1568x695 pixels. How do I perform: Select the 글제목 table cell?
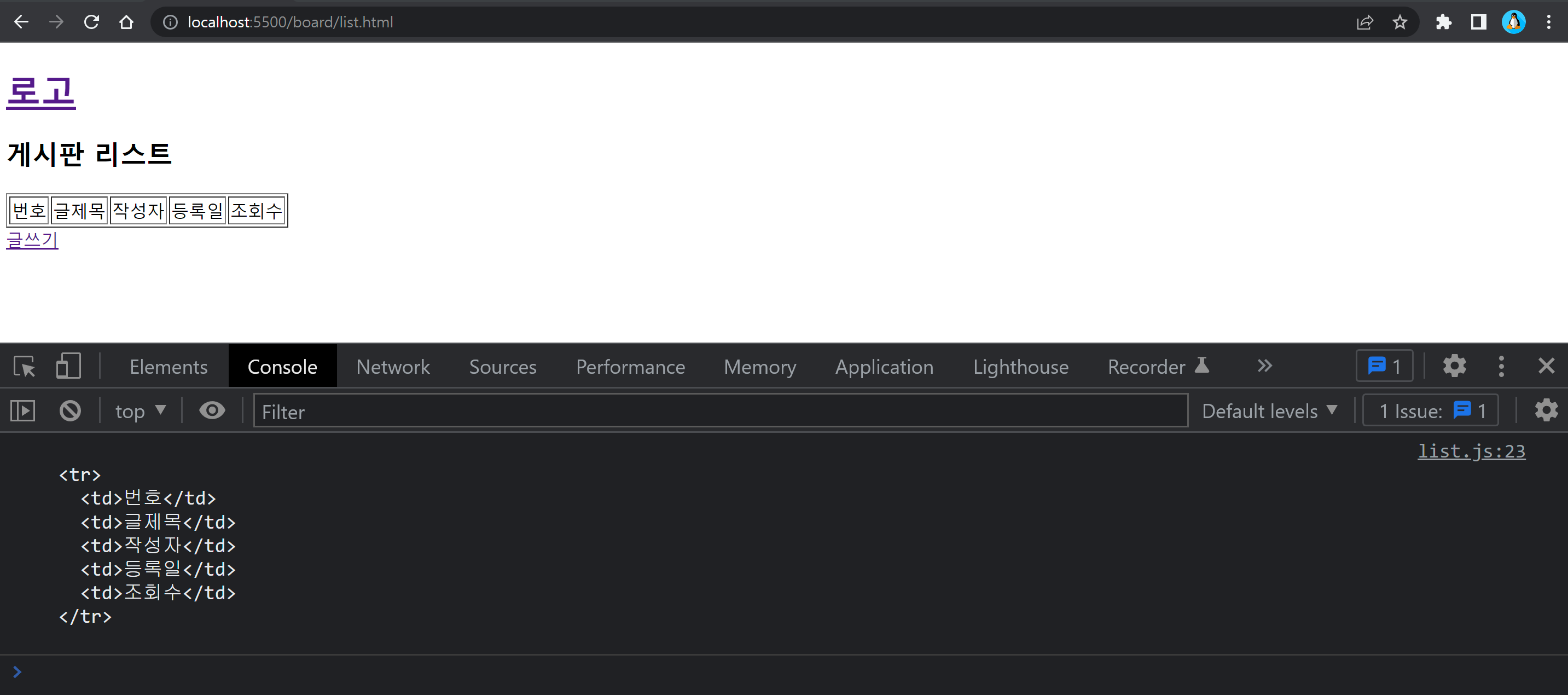pos(79,210)
